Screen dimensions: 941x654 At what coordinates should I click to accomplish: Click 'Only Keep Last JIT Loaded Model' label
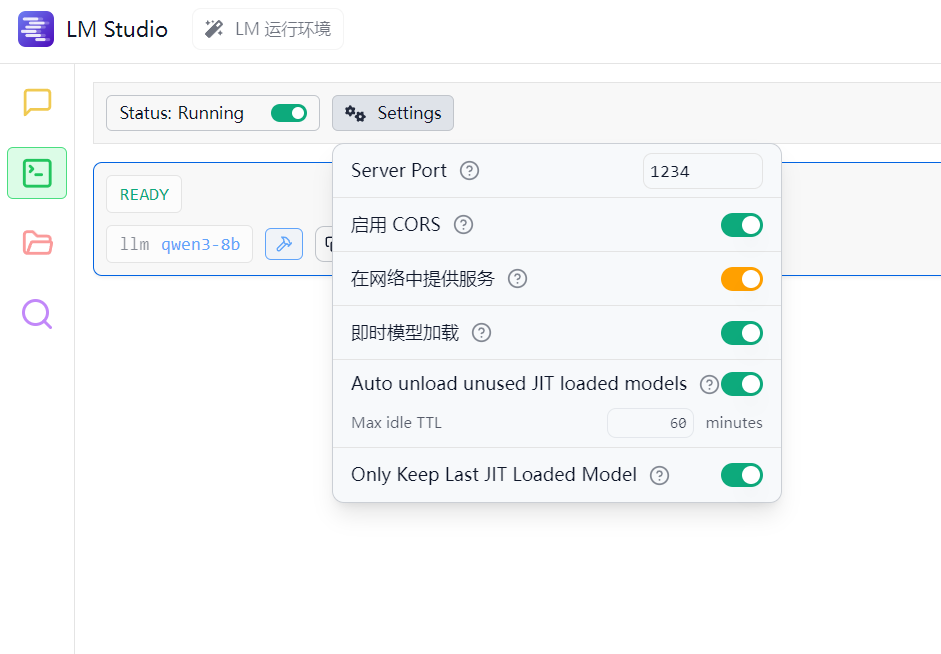click(x=494, y=475)
